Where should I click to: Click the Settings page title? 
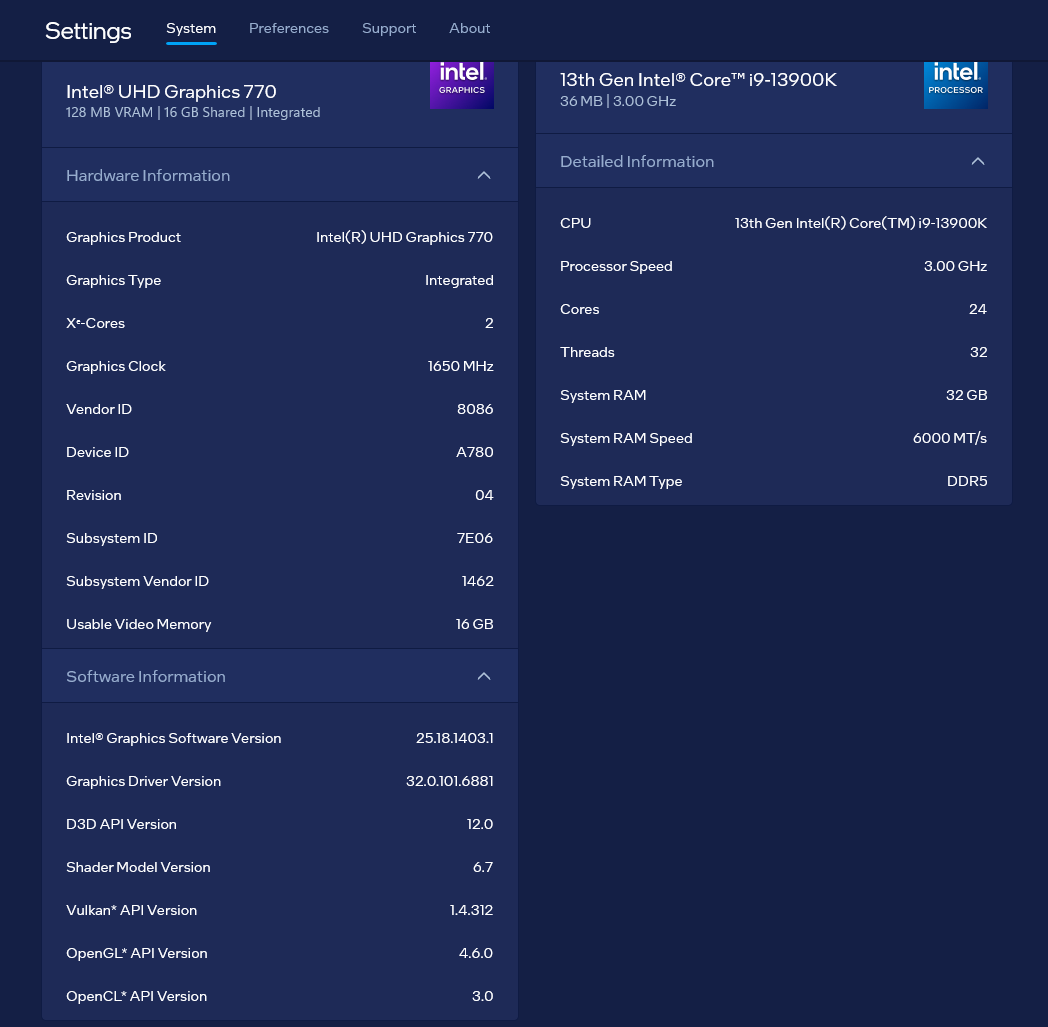pos(88,31)
